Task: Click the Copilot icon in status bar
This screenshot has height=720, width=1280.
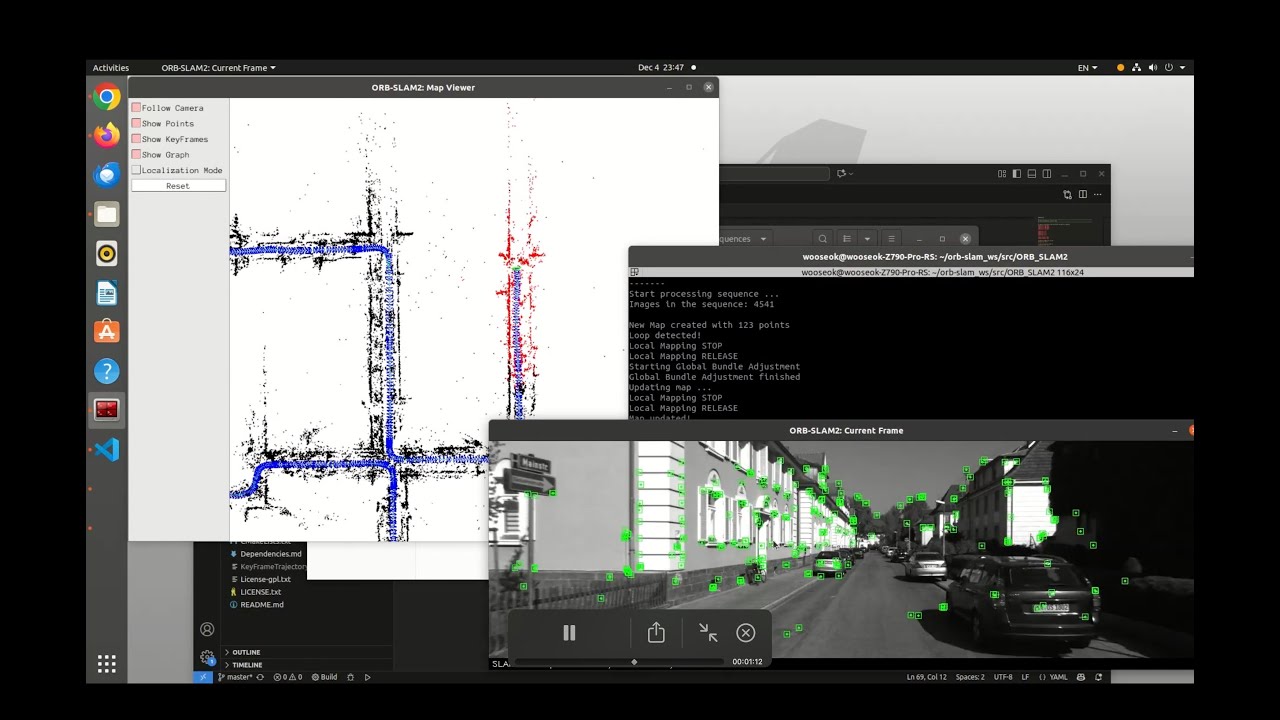Action: 1080,677
